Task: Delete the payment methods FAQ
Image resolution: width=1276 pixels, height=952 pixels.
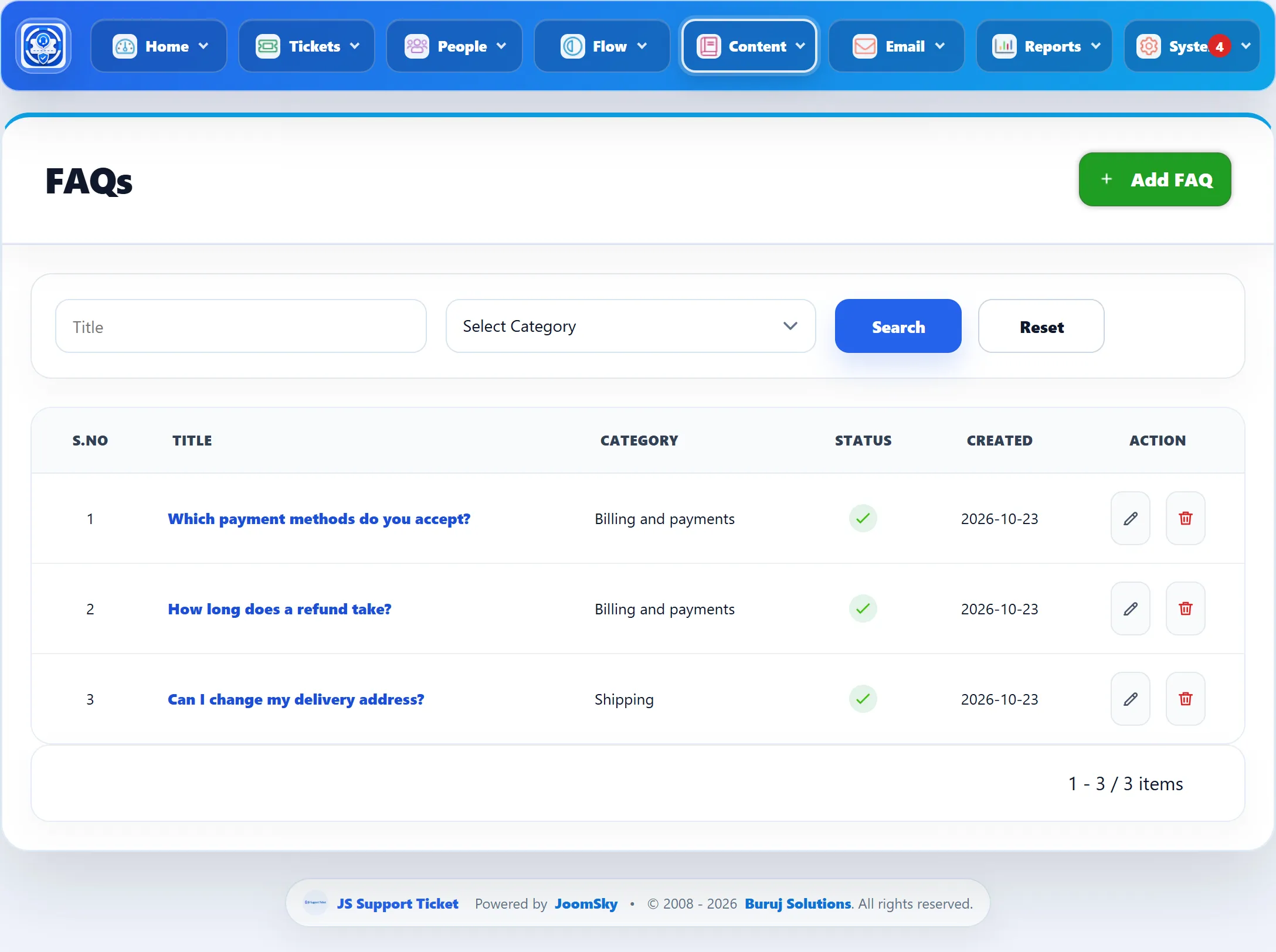Action: pos(1185,518)
